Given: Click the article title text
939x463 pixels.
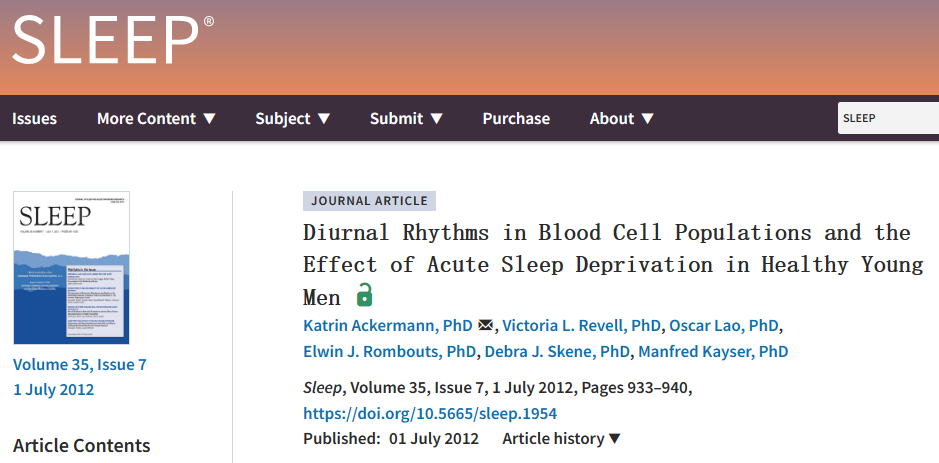Looking at the screenshot, I should tap(613, 265).
